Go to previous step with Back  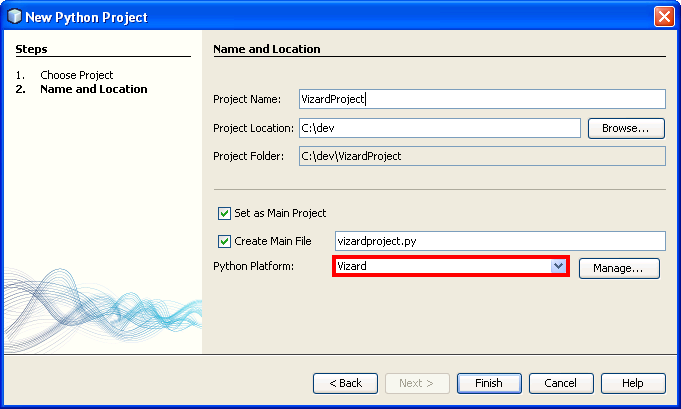(345, 383)
